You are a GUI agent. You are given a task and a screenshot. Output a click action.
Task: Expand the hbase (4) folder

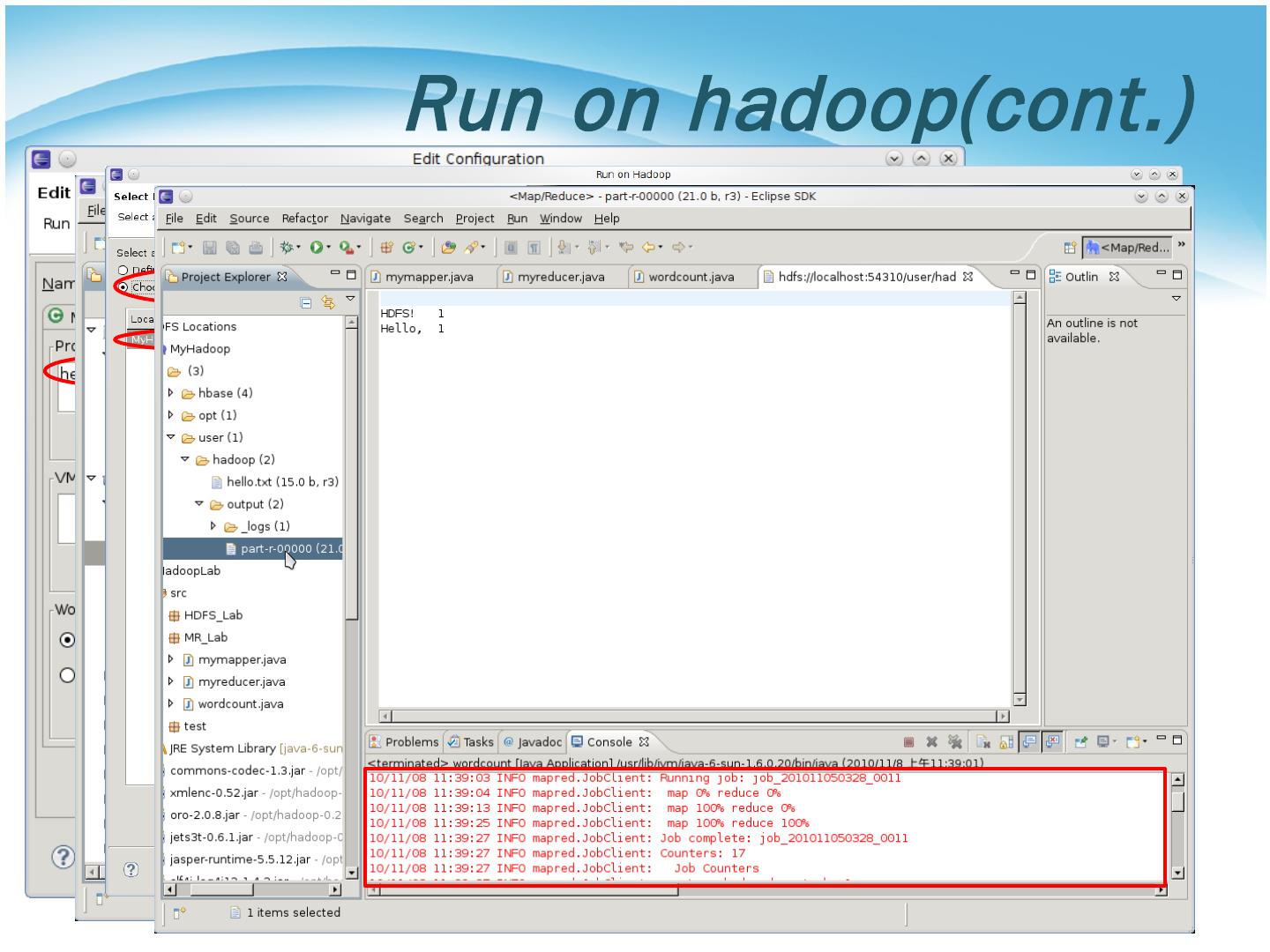point(171,393)
